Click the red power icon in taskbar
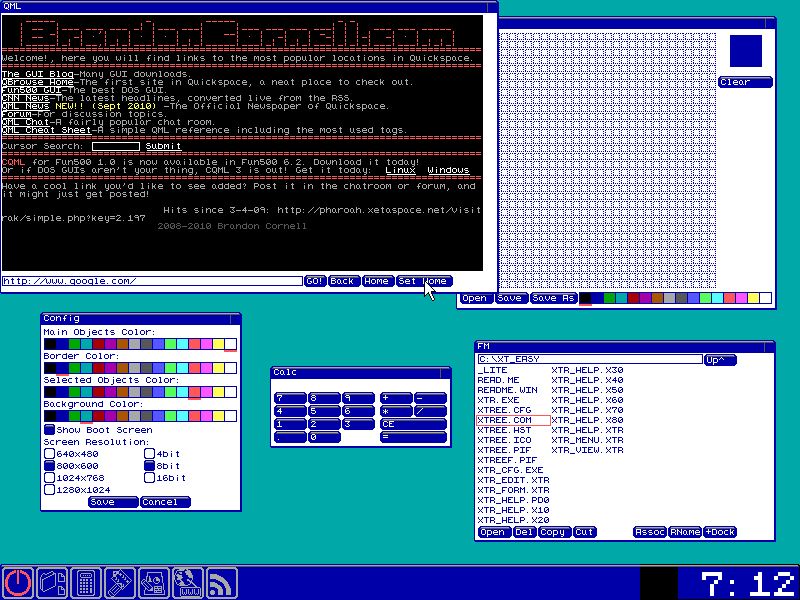 pos(18,583)
